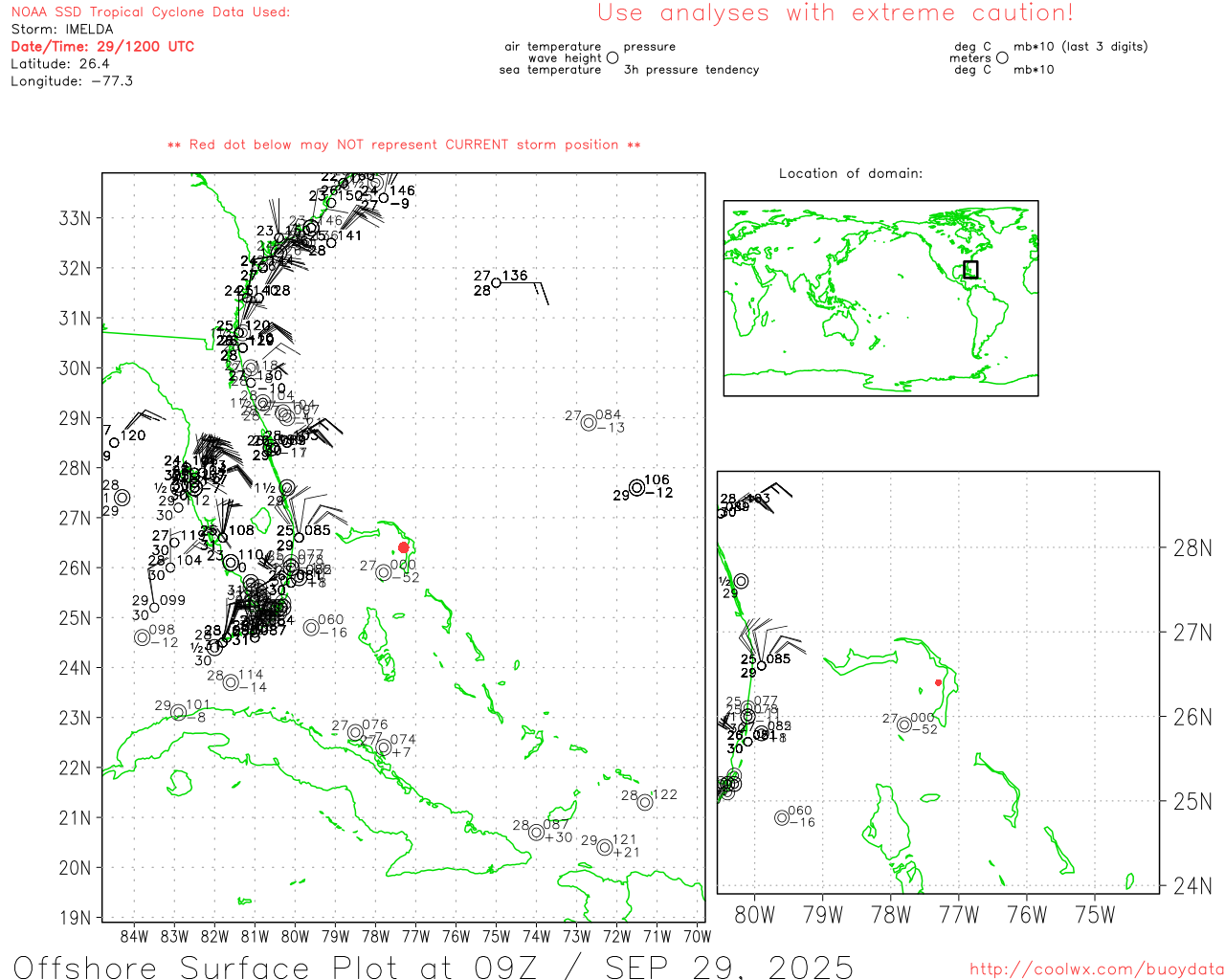Click the 24N label on the inset map
1225x980 pixels.
click(x=1192, y=886)
